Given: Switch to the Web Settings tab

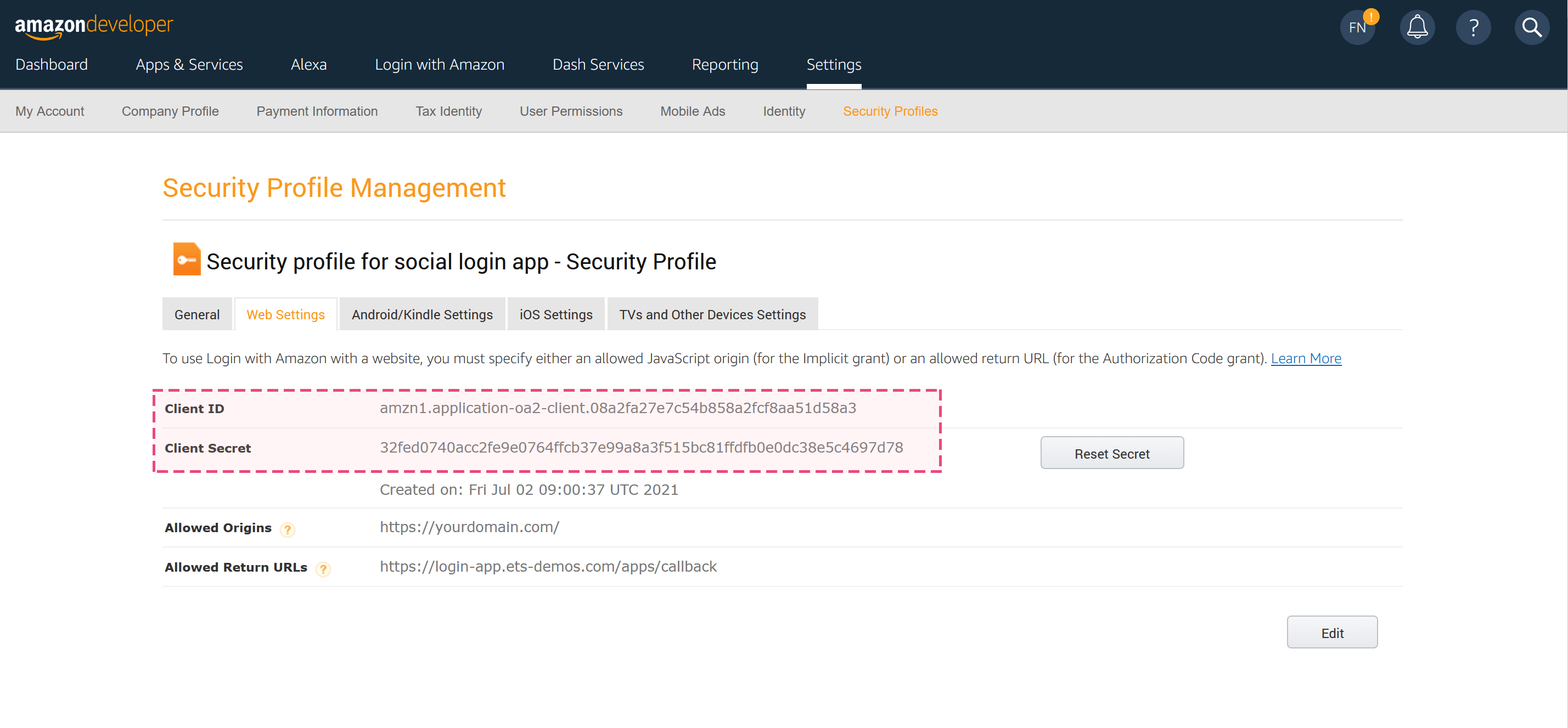Looking at the screenshot, I should click(x=285, y=314).
